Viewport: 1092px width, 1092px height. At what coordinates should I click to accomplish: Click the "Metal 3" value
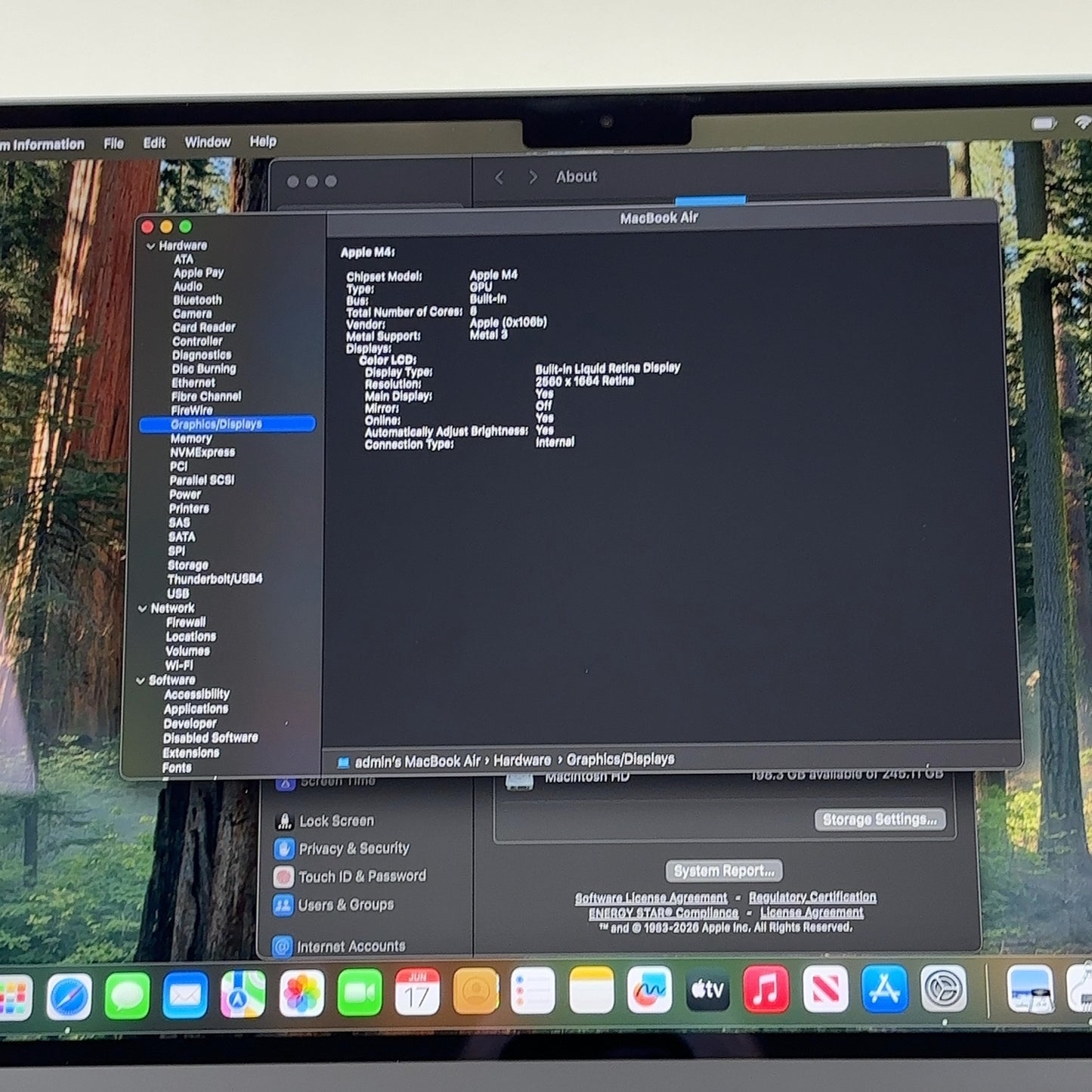point(489,335)
